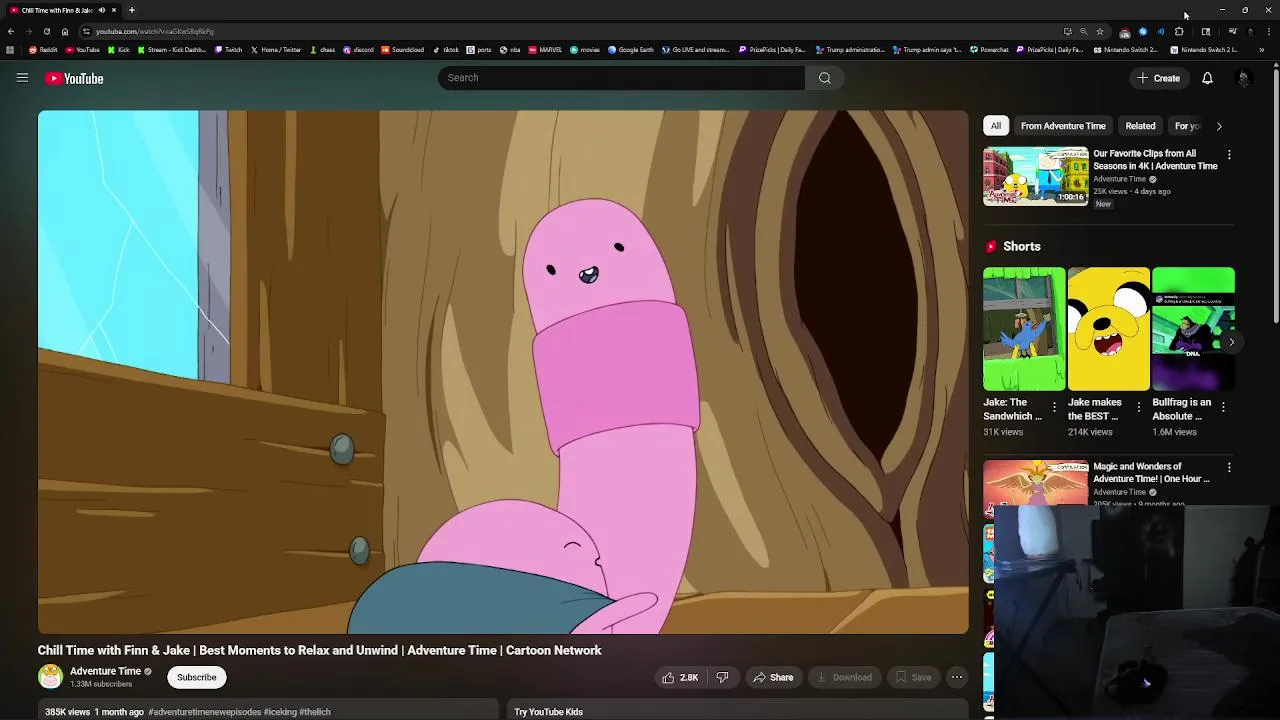Go back in browser history
This screenshot has height=720, width=1280.
click(11, 31)
